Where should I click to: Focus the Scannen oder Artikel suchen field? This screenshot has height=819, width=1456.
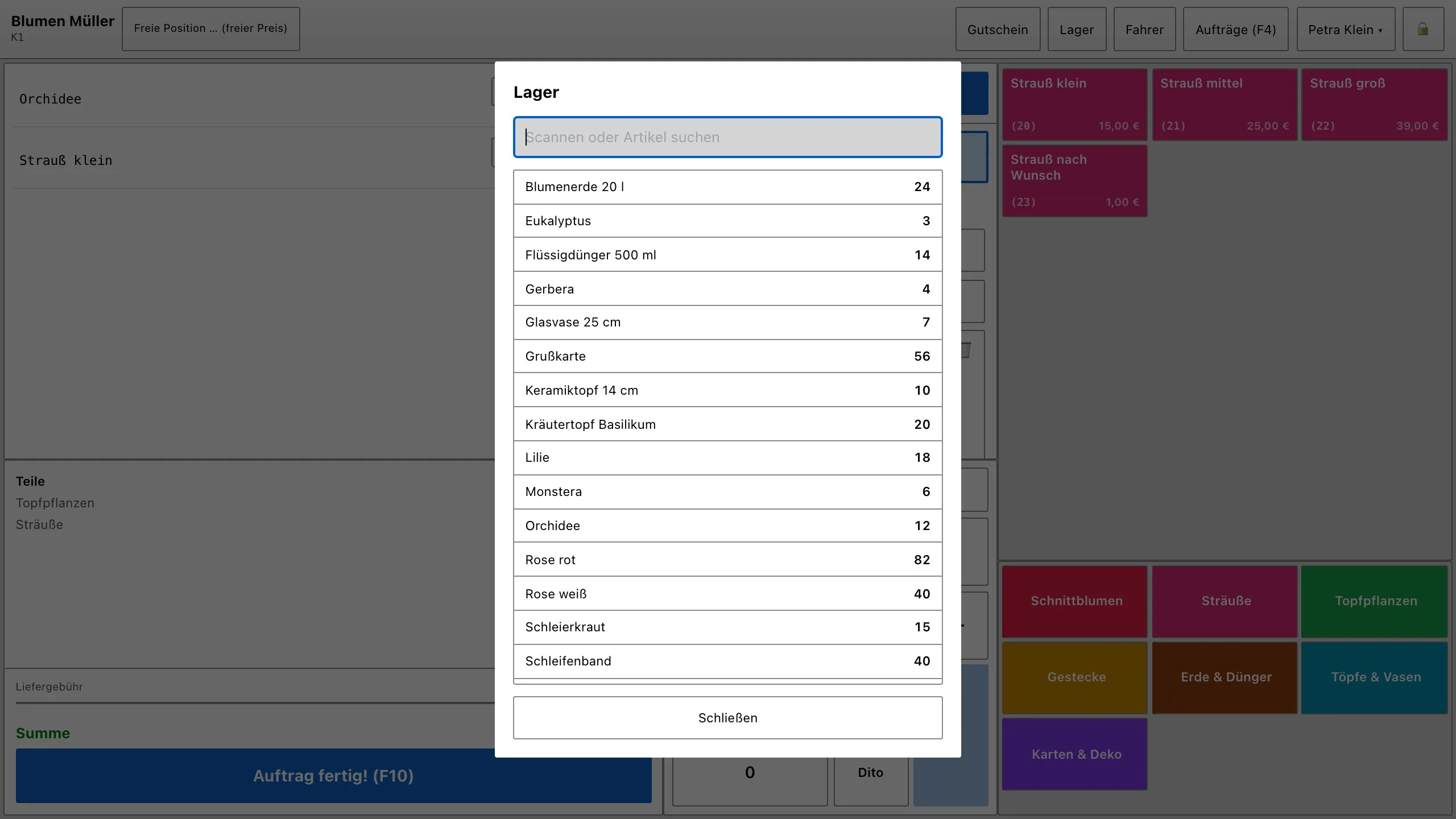coord(727,137)
